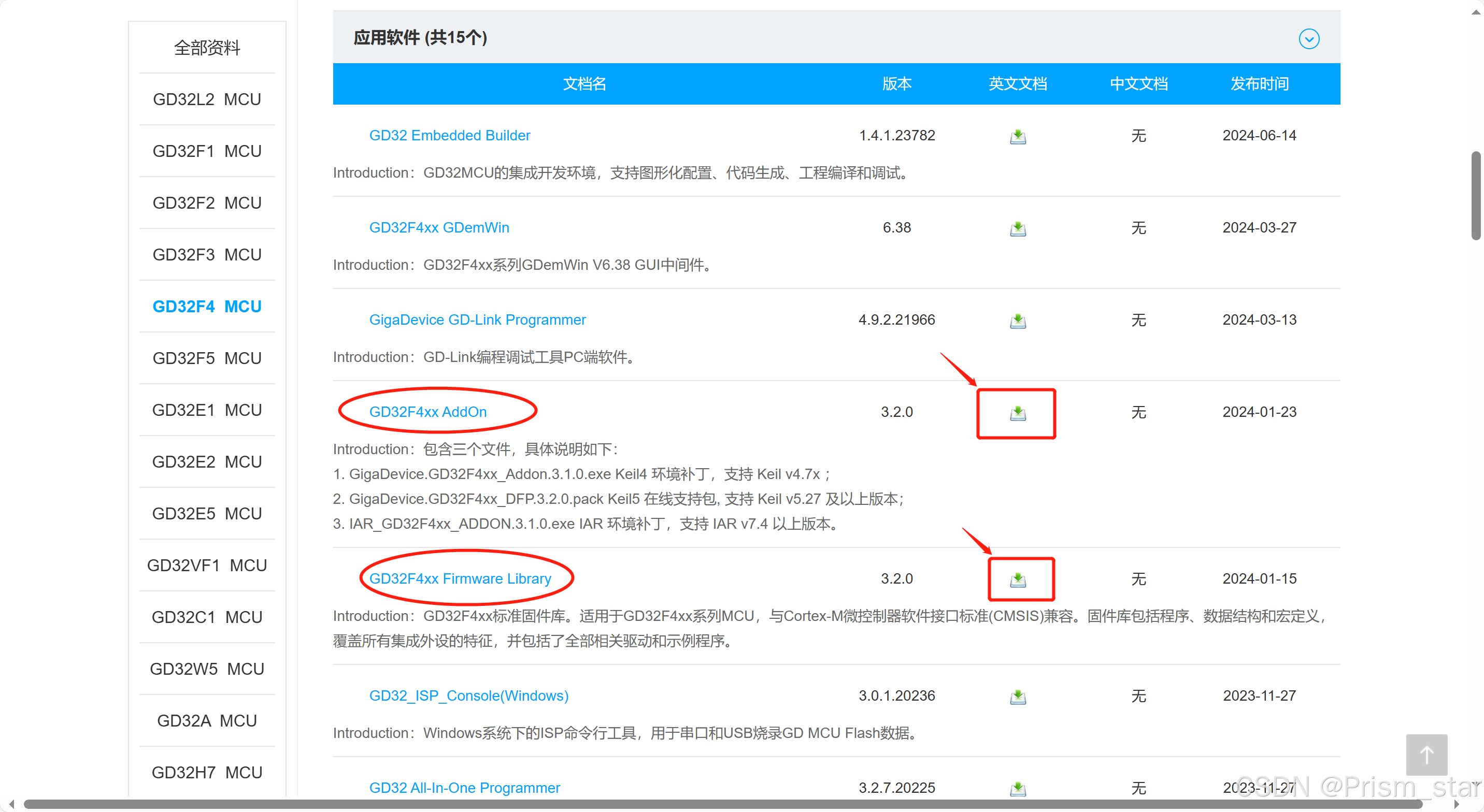Click the 英文文档 column header

point(1018,84)
